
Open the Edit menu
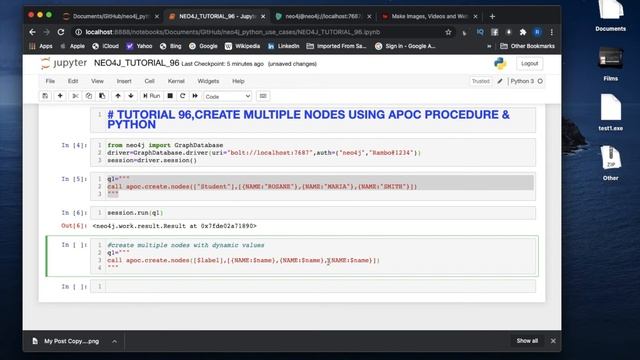point(73,81)
